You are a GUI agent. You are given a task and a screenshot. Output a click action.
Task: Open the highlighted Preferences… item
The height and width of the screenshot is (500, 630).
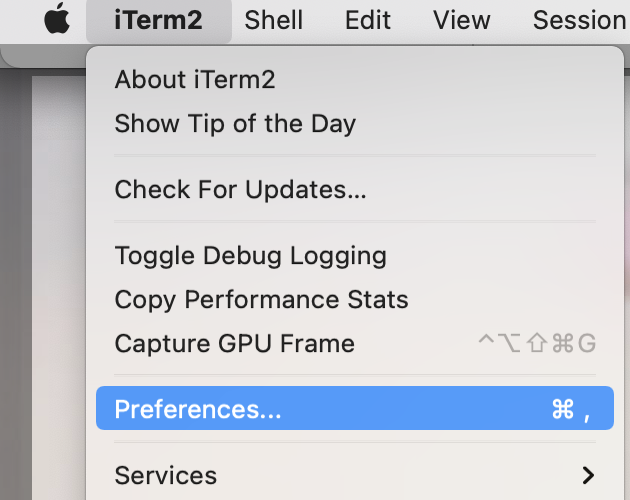point(355,408)
